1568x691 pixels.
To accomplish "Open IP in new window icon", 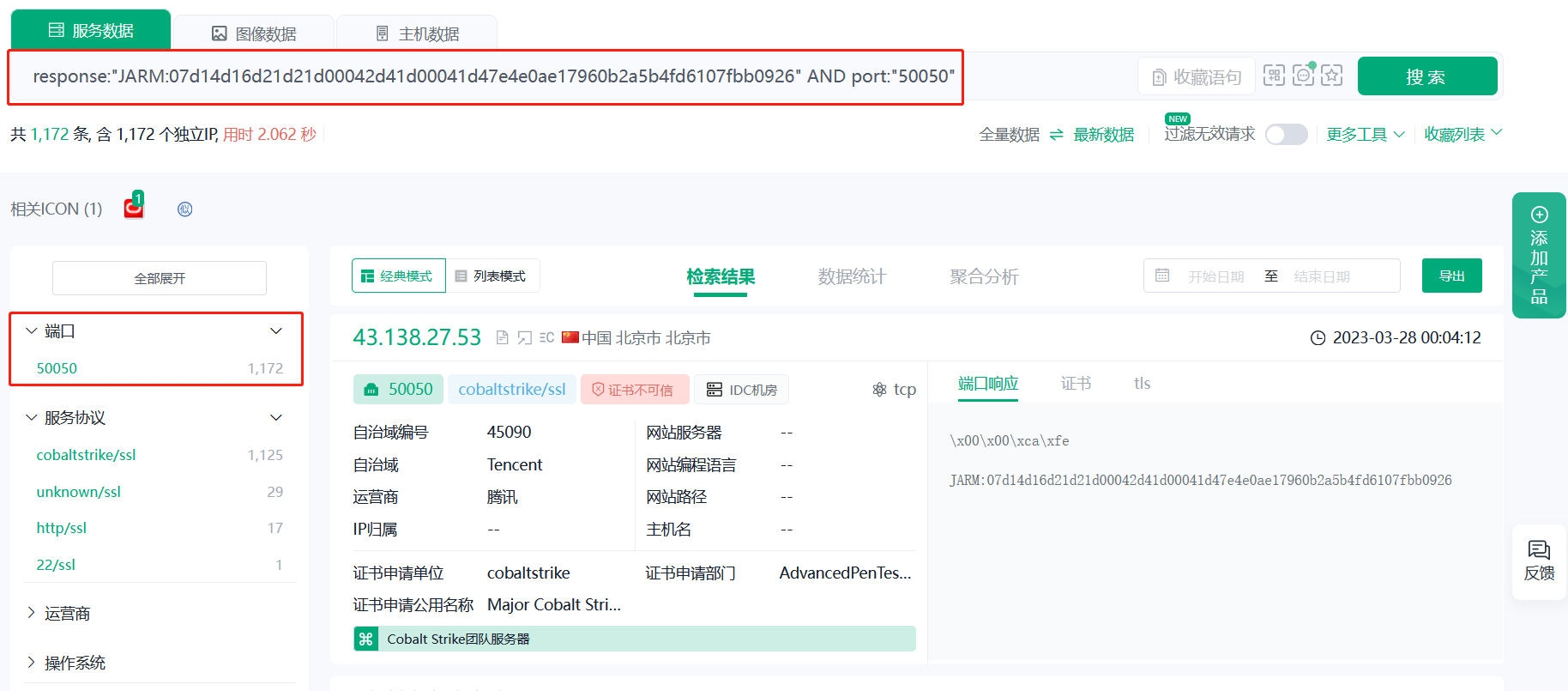I will pyautogui.click(x=525, y=338).
